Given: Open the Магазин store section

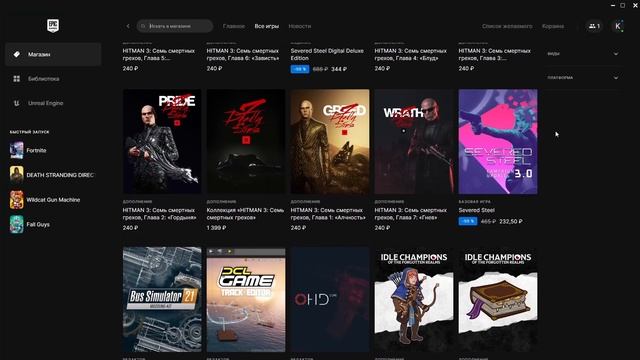Looking at the screenshot, I should tap(53, 54).
